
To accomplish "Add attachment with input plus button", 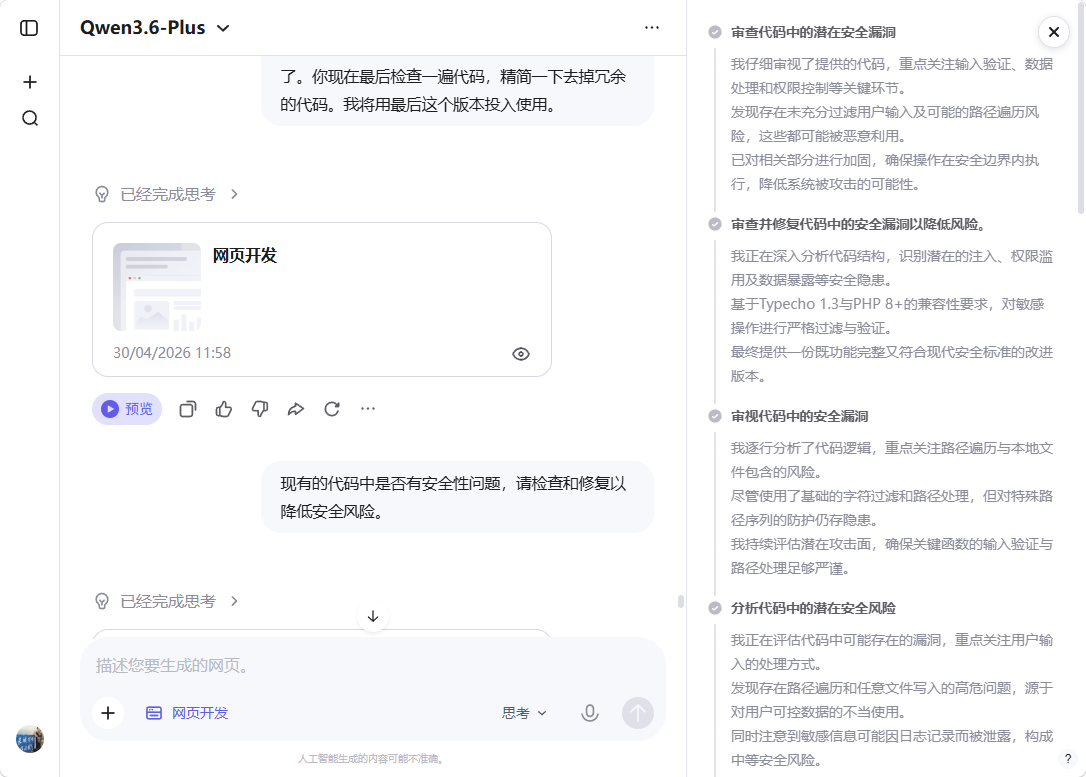I will 108,713.
